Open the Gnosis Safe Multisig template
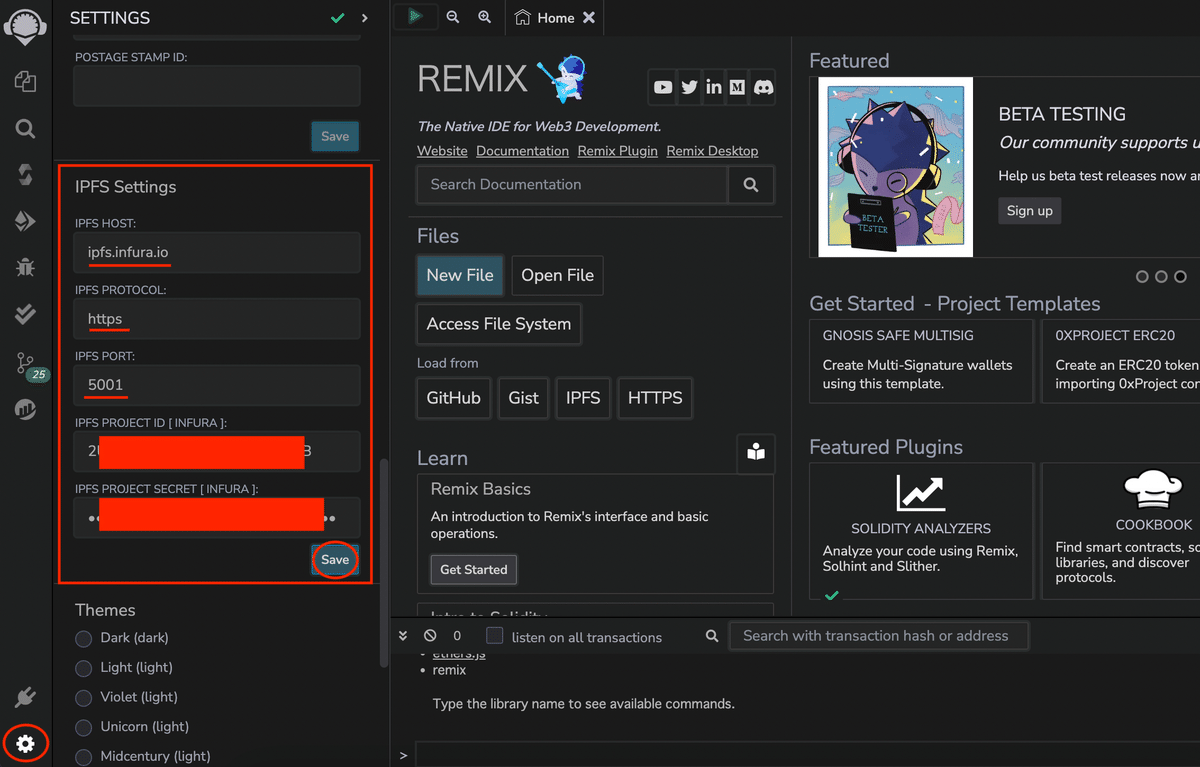 [x=921, y=361]
